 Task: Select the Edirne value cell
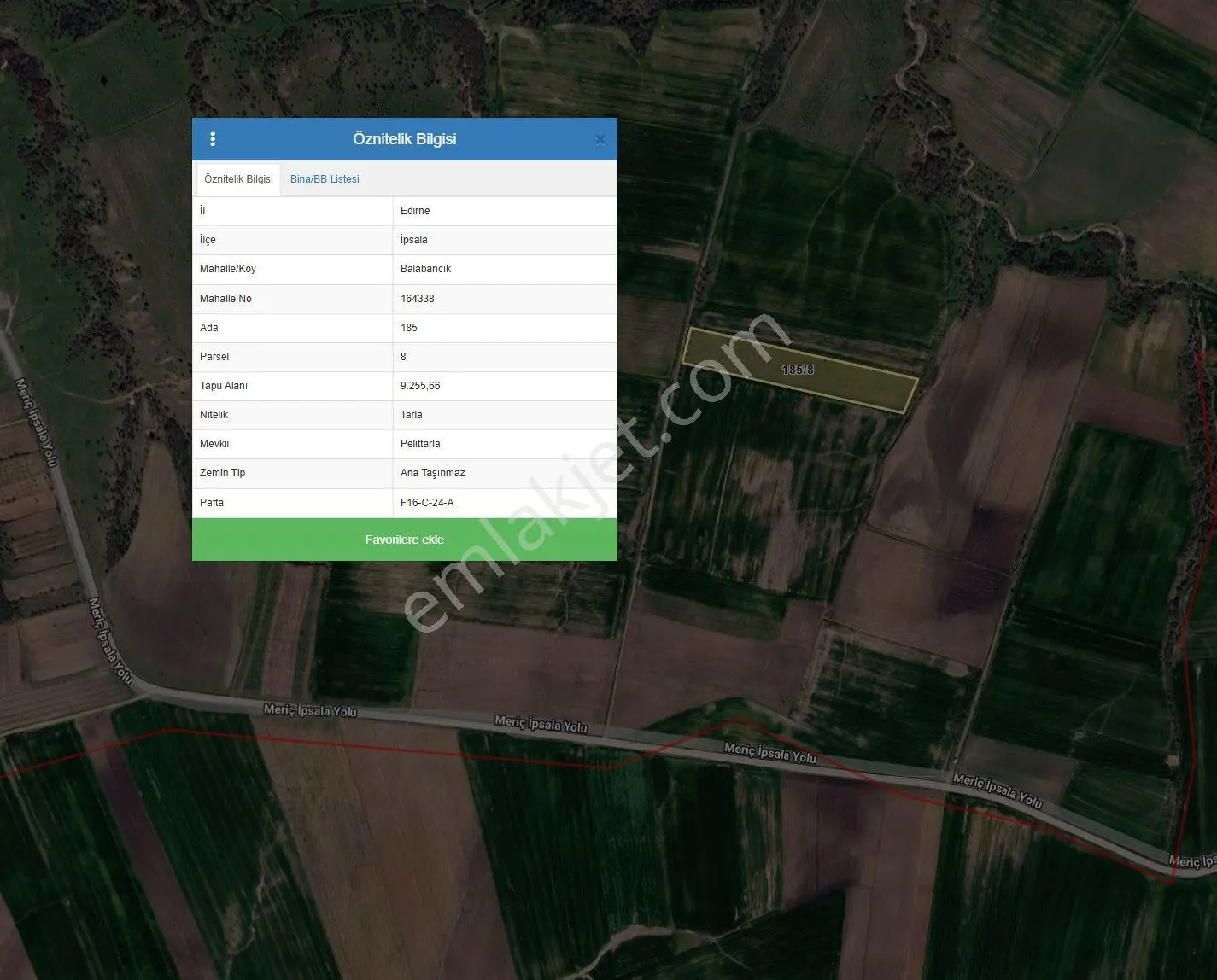(x=505, y=211)
